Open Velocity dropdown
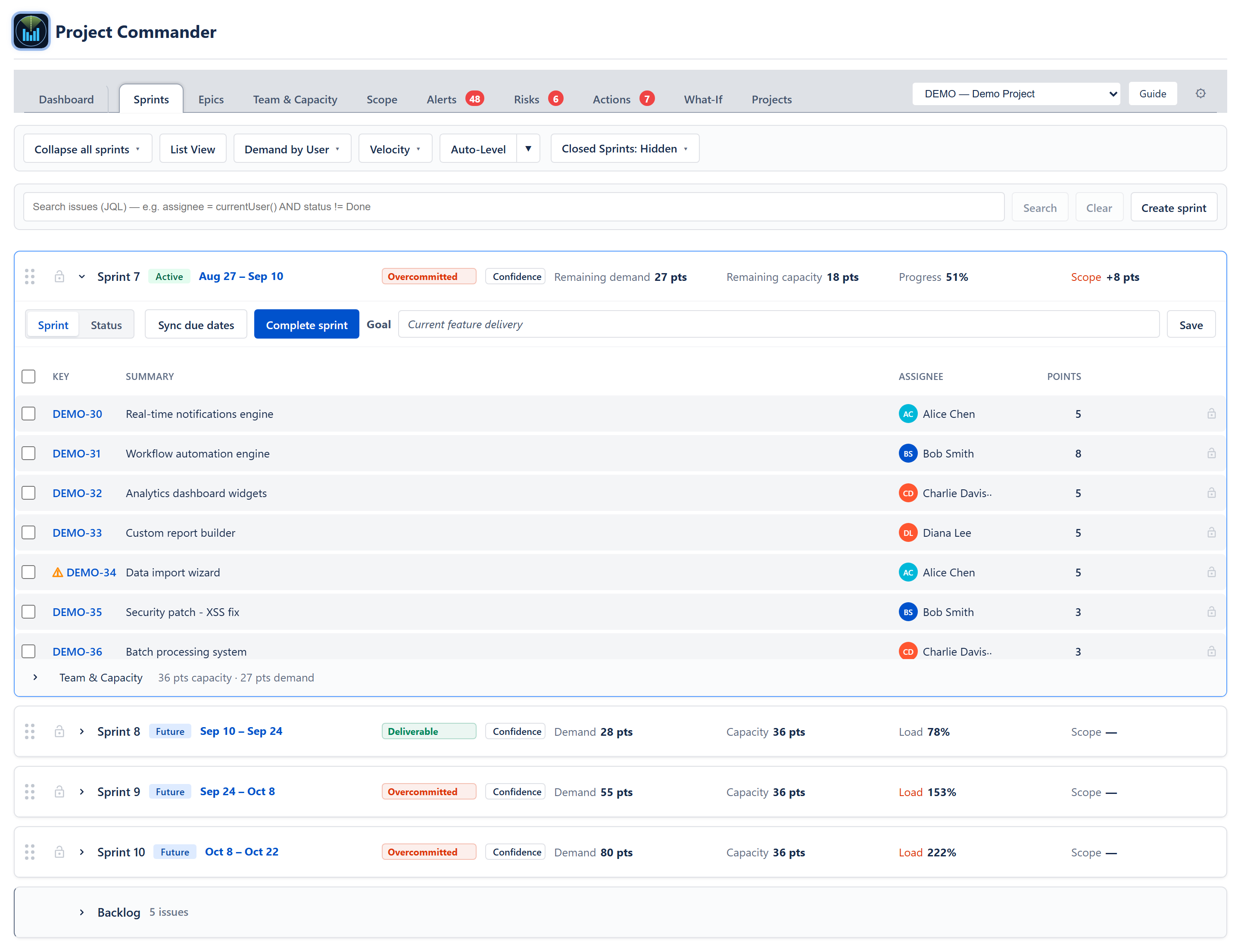Image resolution: width=1241 pixels, height=952 pixels. (395, 149)
